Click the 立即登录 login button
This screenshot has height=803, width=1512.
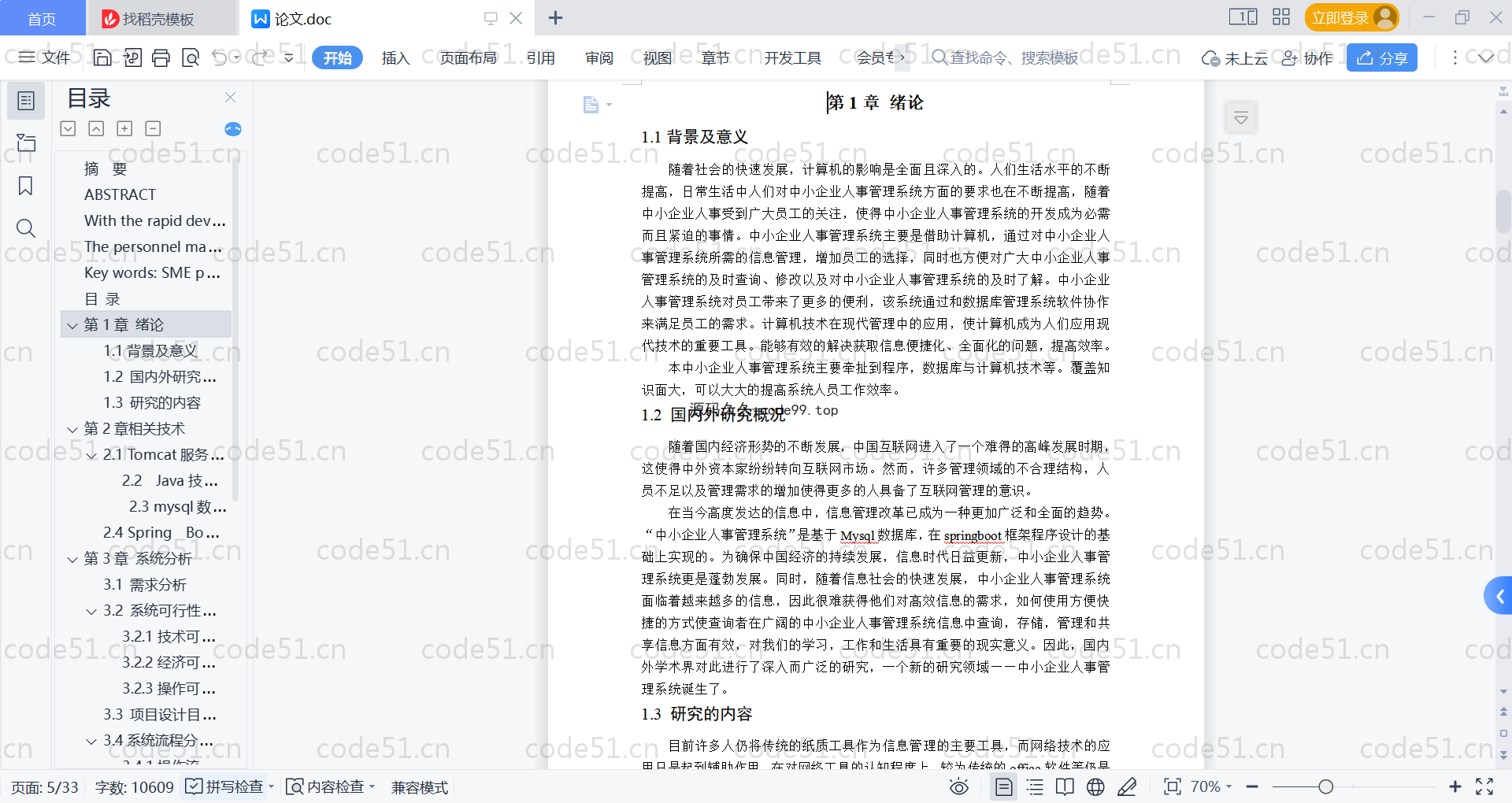pos(1351,17)
